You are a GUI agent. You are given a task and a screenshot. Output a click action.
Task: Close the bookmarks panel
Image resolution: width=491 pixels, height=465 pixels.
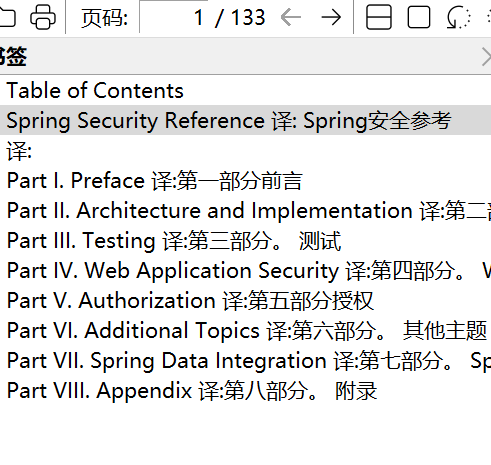point(487,56)
